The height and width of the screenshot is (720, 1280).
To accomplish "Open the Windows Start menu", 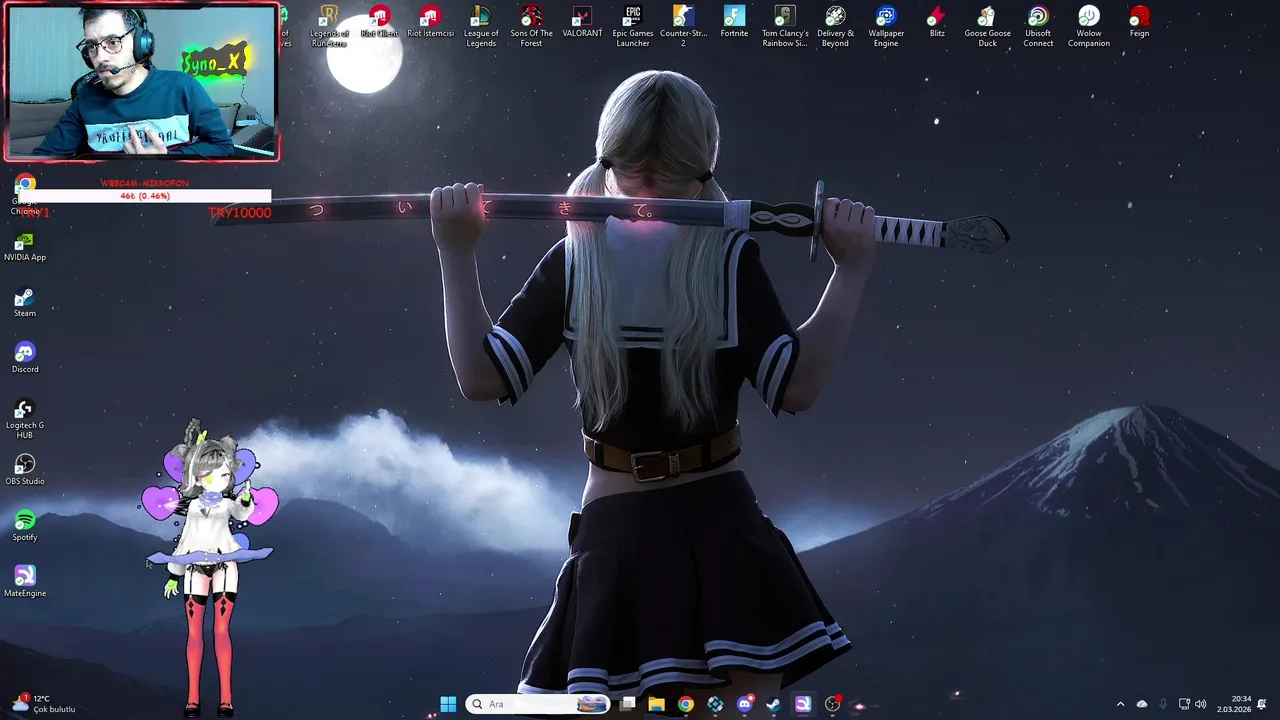I will tap(448, 704).
